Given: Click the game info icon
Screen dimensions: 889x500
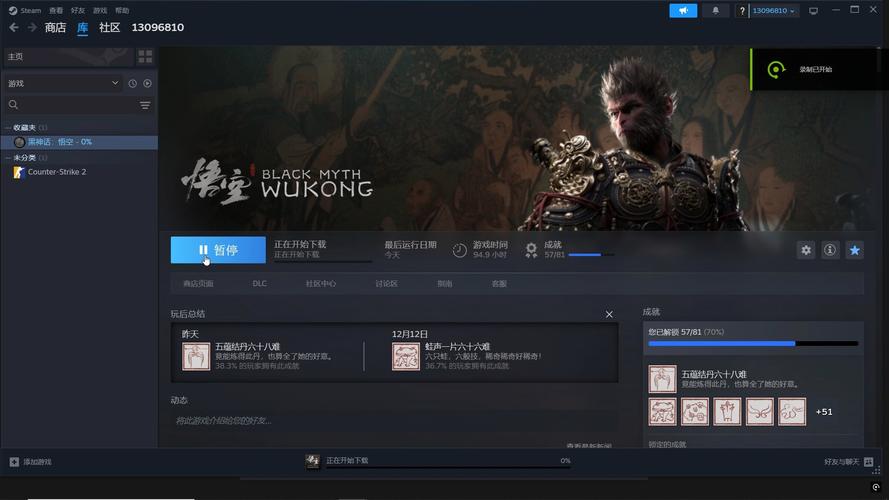Looking at the screenshot, I should 830,250.
